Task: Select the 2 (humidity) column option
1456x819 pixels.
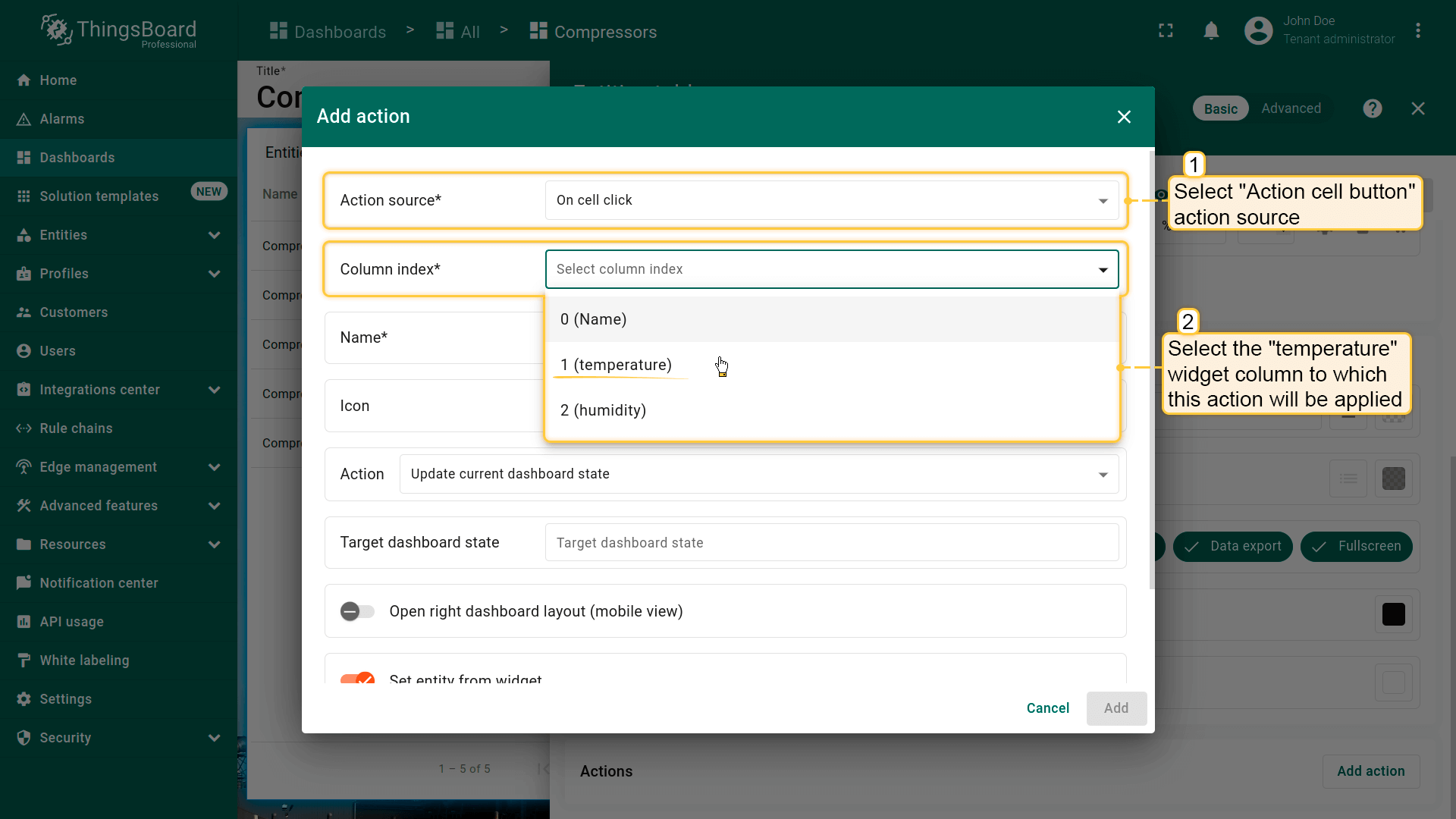Action: tap(603, 410)
